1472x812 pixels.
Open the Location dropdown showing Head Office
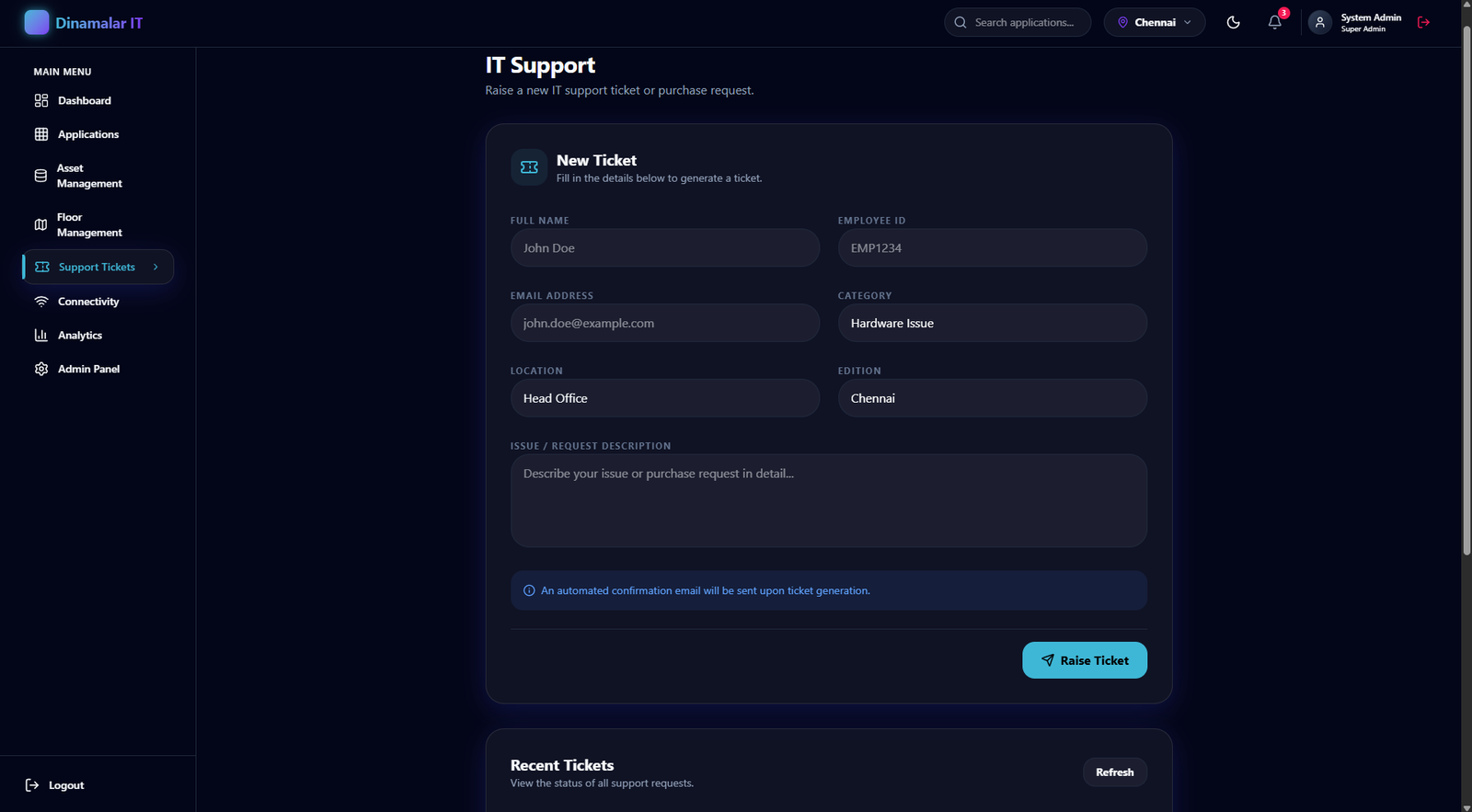(665, 398)
